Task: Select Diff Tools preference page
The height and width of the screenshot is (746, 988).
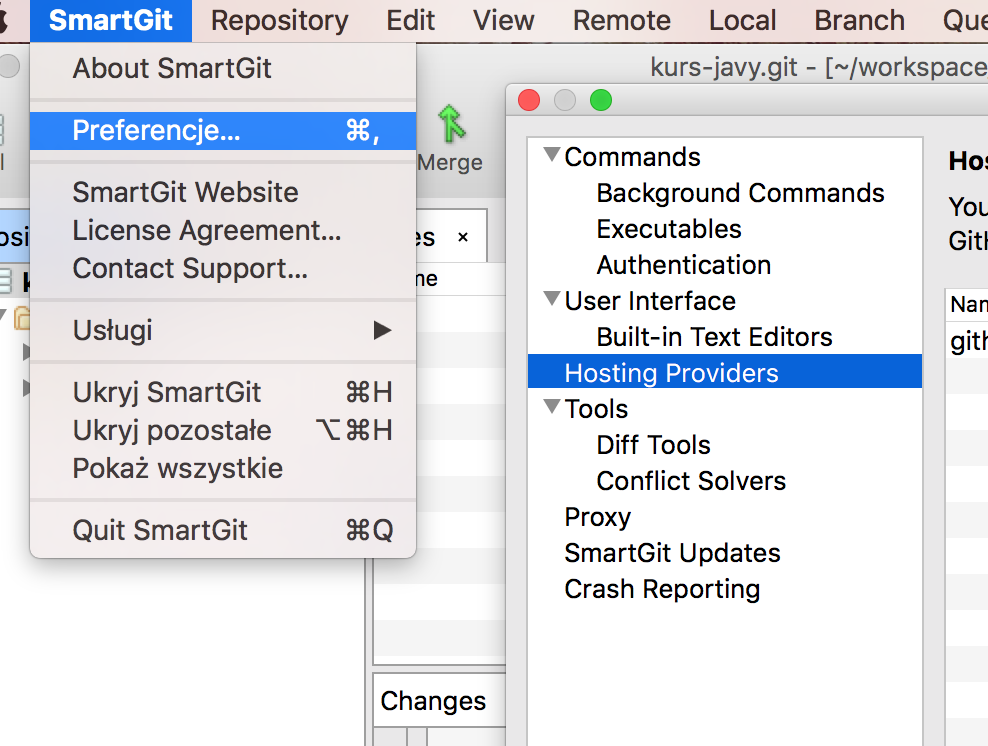Action: 653,444
